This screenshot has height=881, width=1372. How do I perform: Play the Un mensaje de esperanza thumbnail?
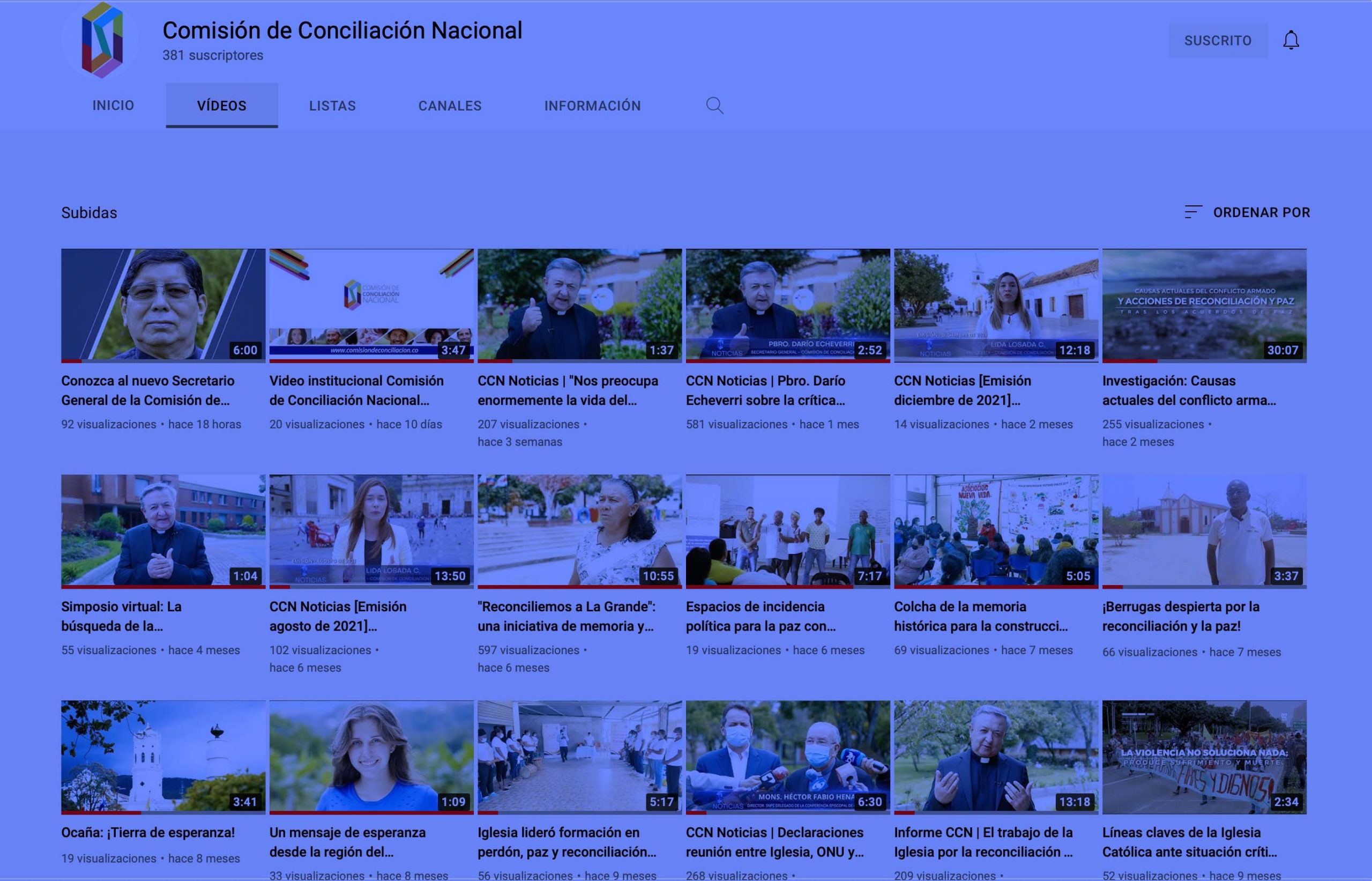(x=371, y=758)
